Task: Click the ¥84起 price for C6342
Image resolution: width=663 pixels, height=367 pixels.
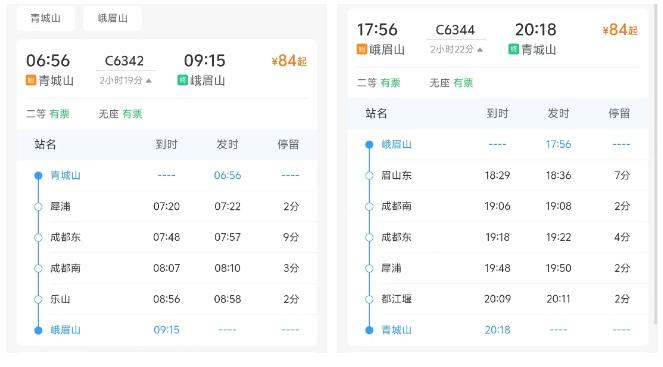Action: click(289, 61)
